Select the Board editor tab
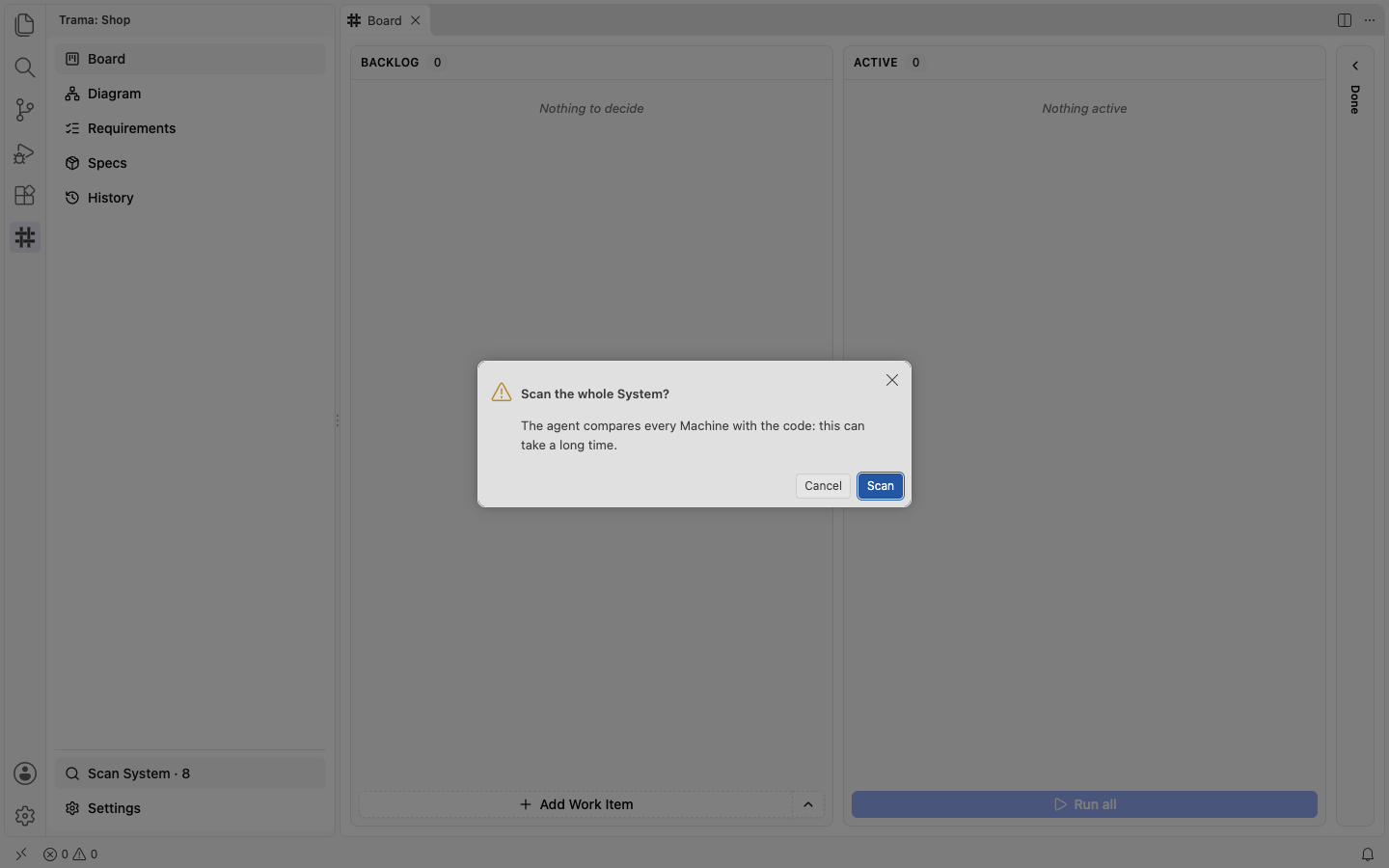Screen dimensions: 1389x868 384,20
